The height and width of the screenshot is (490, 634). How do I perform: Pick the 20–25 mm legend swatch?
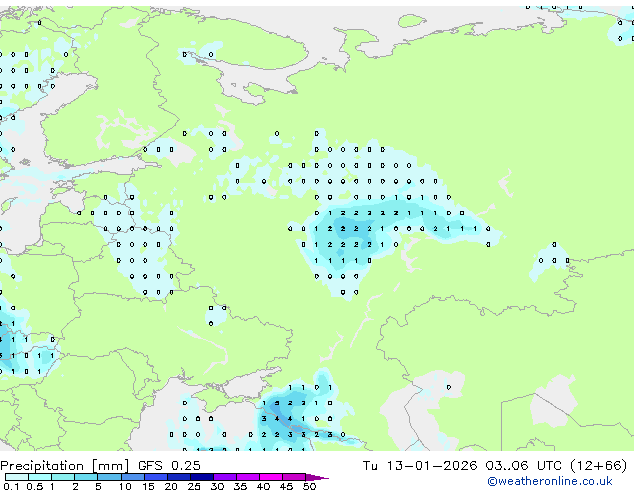tap(179, 477)
